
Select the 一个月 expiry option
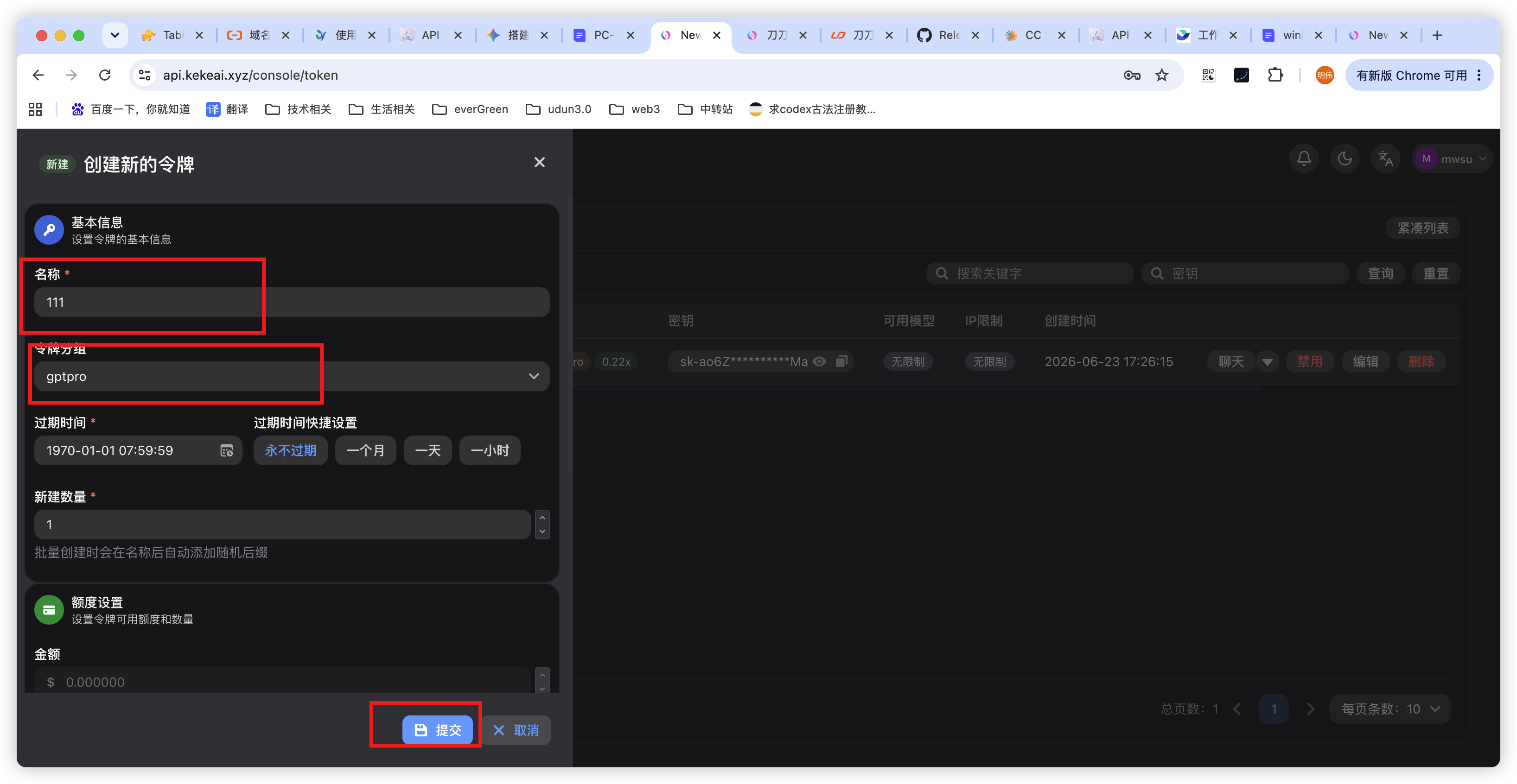coord(366,450)
